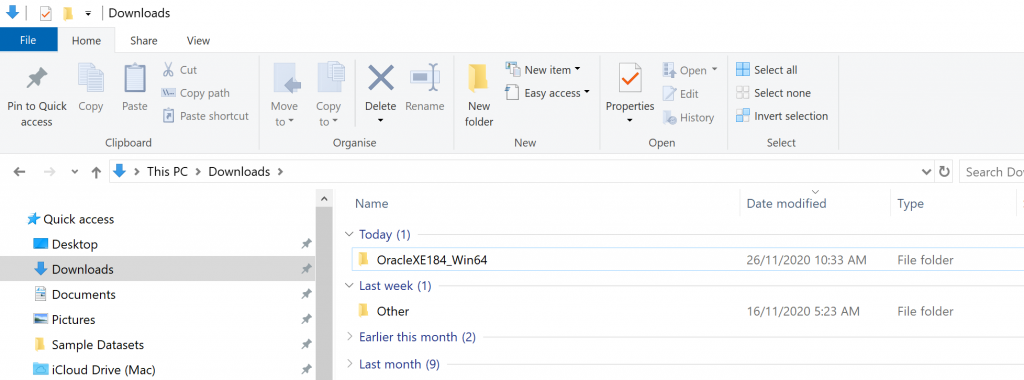Click the Back navigation arrow
This screenshot has height=380, width=1024.
(x=20, y=172)
